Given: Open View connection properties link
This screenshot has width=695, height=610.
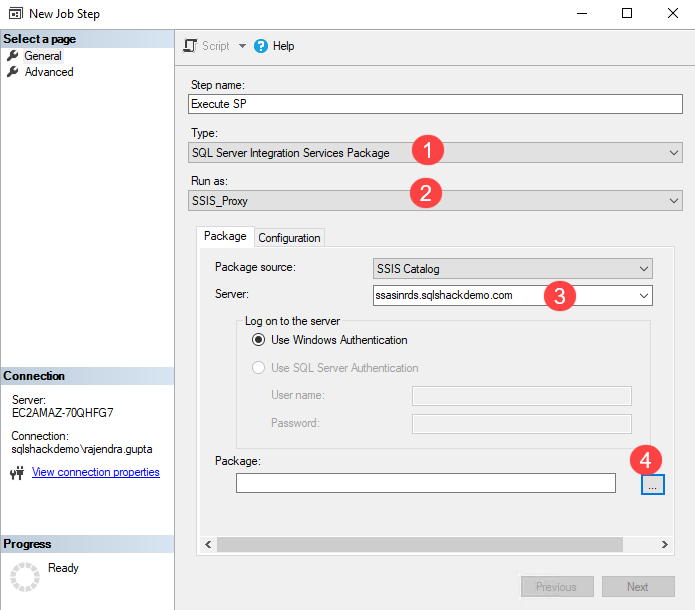Looking at the screenshot, I should pyautogui.click(x=95, y=472).
